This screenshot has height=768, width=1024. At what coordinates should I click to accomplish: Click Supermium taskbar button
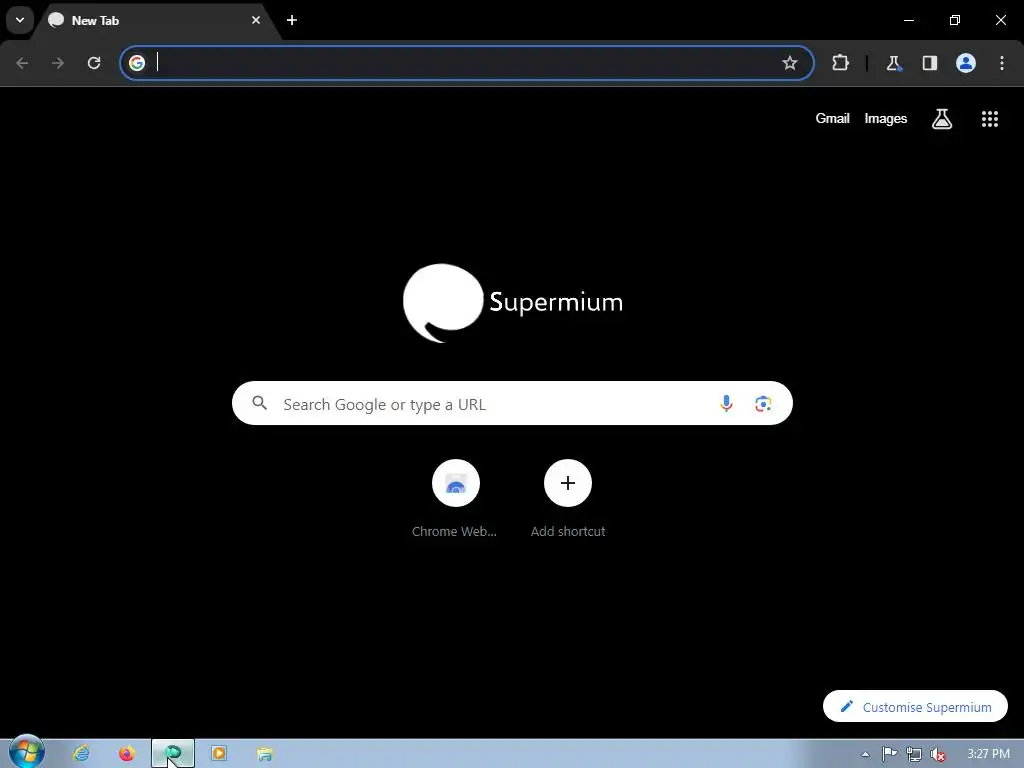pos(173,754)
